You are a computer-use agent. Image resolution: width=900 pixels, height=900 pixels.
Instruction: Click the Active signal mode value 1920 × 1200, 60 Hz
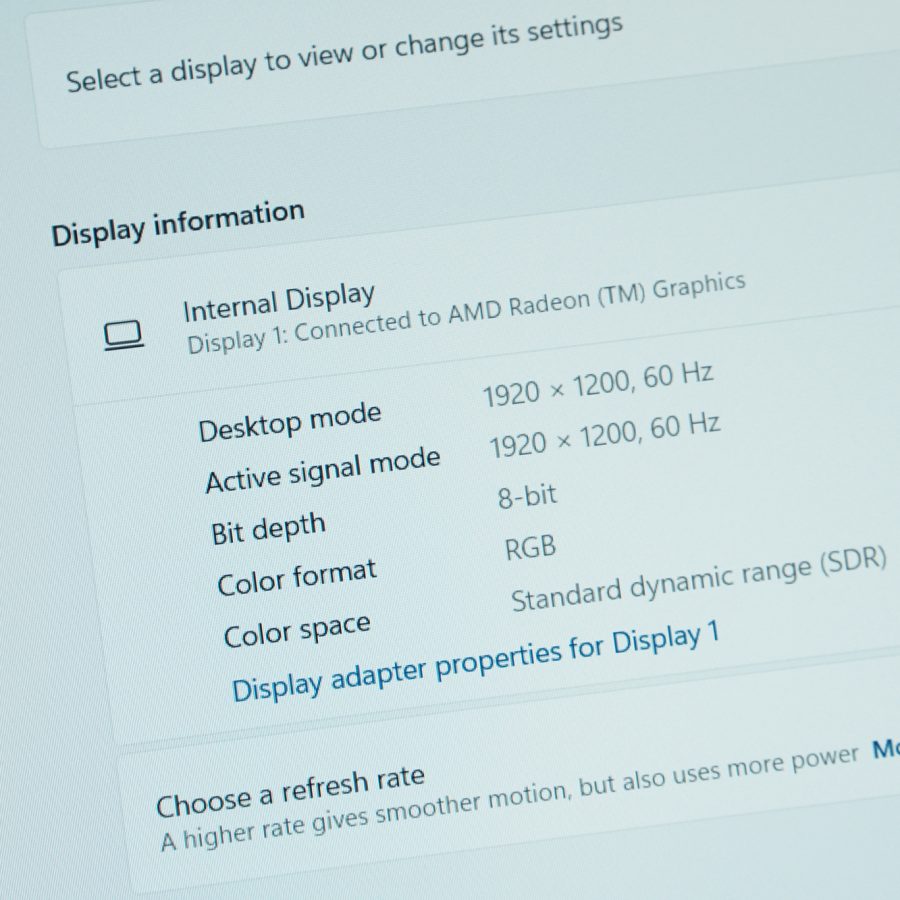pos(604,436)
